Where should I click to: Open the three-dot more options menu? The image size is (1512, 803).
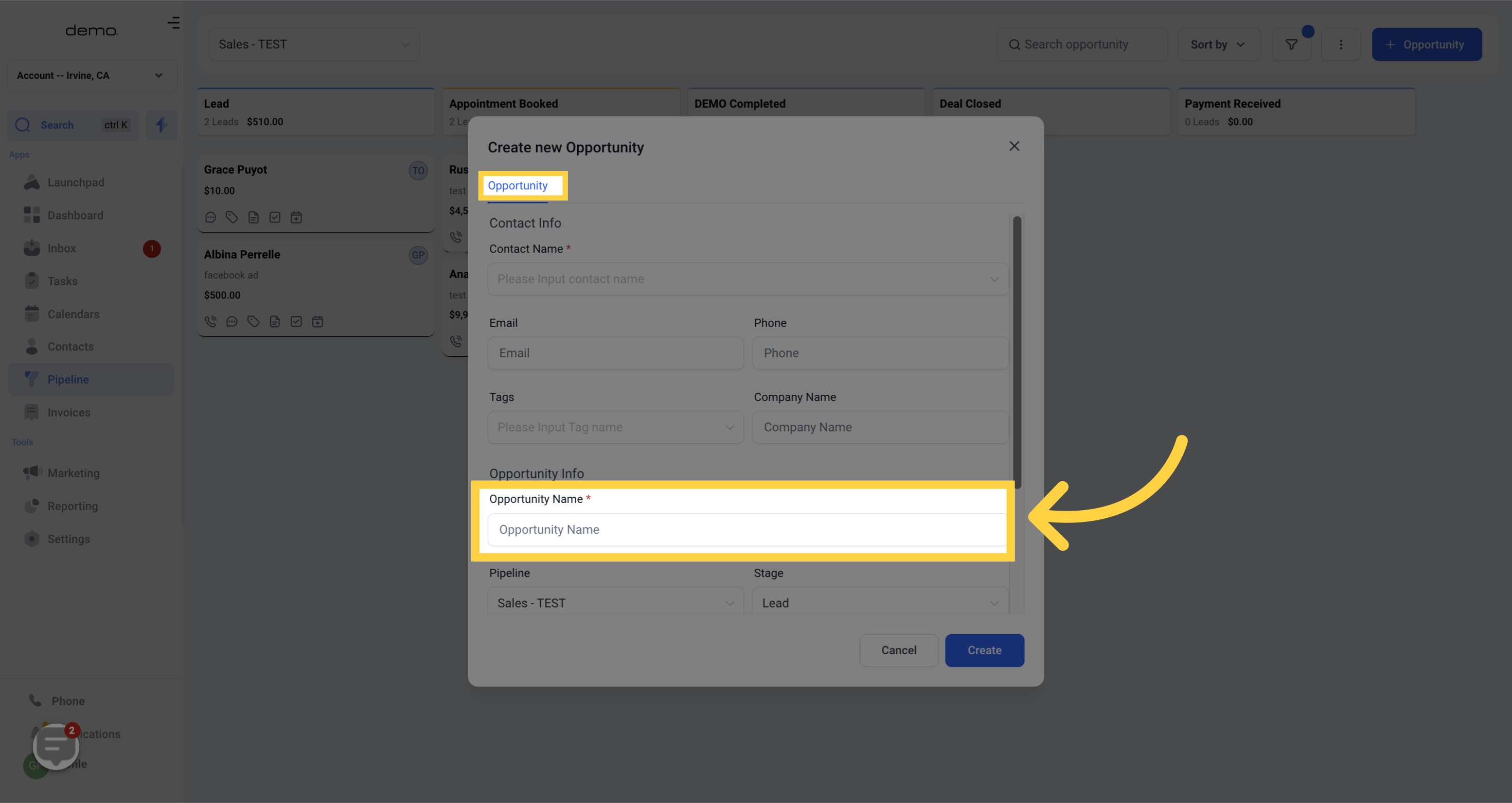click(1340, 45)
